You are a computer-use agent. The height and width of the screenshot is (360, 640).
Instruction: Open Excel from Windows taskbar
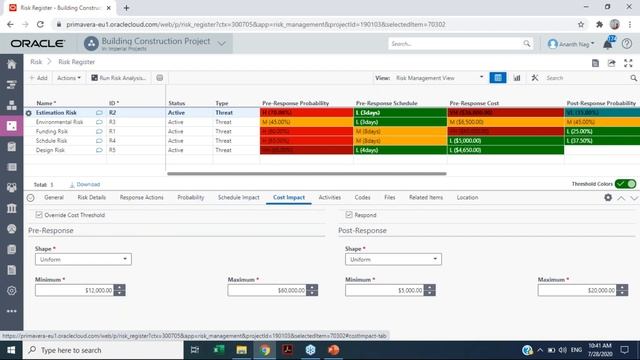click(219, 350)
